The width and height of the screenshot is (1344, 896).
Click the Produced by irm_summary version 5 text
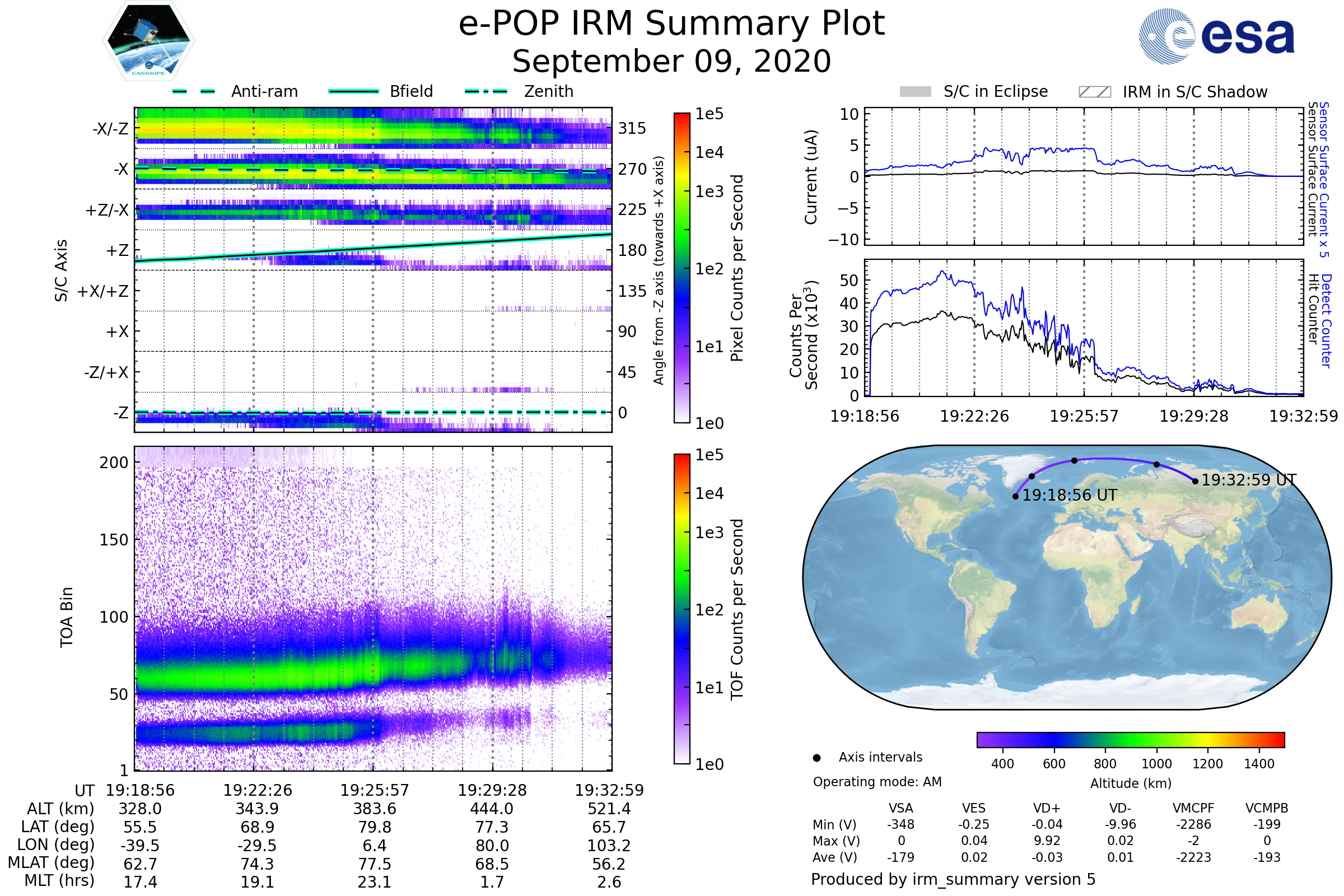[953, 879]
